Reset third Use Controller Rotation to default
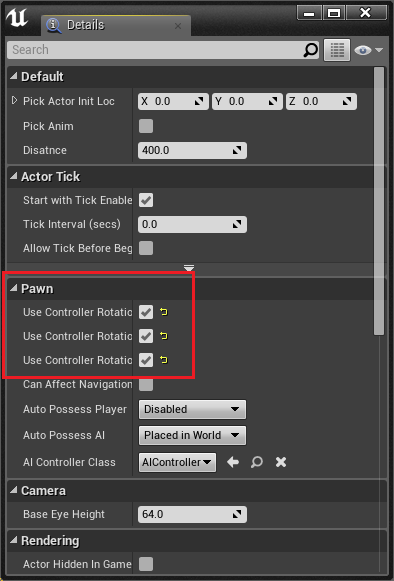Image resolution: width=394 pixels, height=581 pixels. pyautogui.click(x=164, y=360)
